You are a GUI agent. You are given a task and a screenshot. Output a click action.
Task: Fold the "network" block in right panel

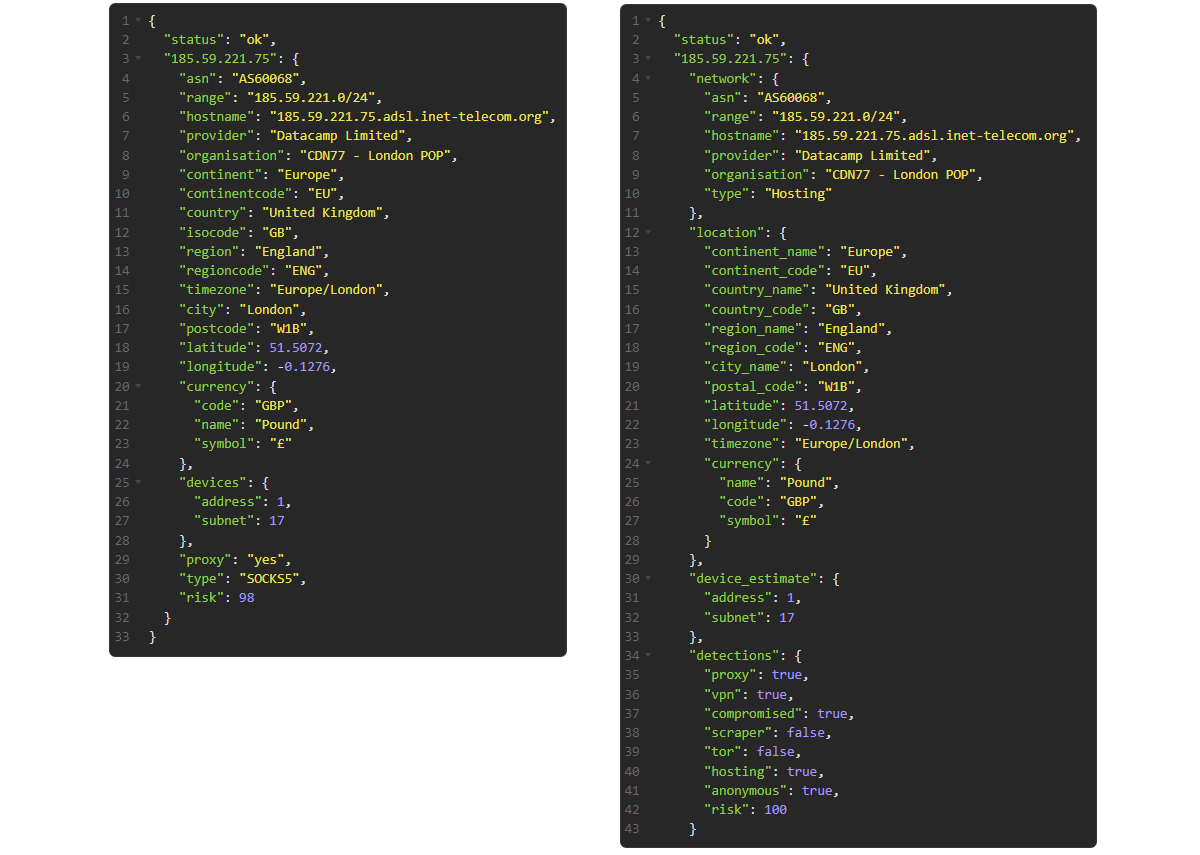649,78
